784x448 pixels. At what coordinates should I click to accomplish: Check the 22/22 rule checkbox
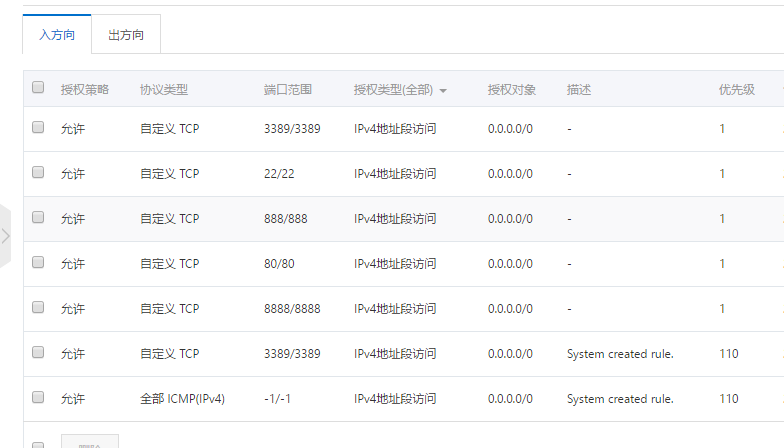[x=38, y=172]
